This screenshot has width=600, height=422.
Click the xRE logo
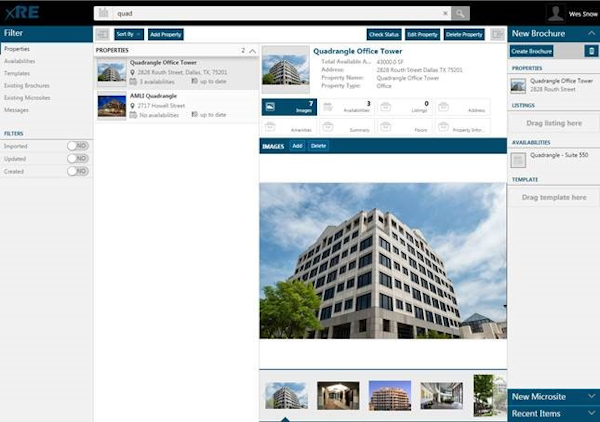pyautogui.click(x=20, y=13)
